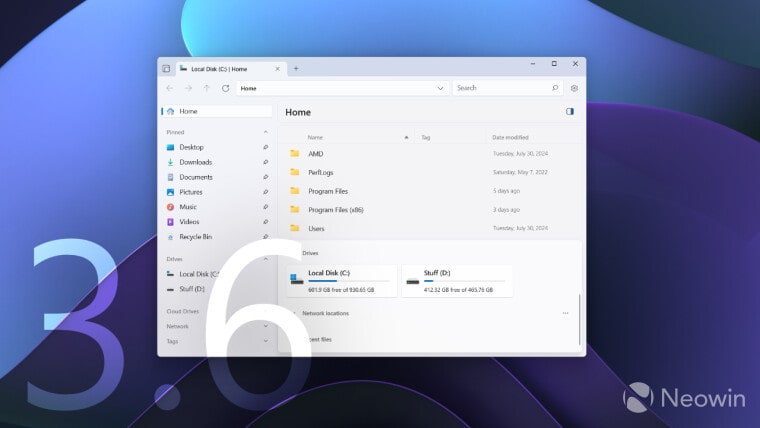Click the PerfLogs folder icon
760x428 pixels.
point(295,172)
